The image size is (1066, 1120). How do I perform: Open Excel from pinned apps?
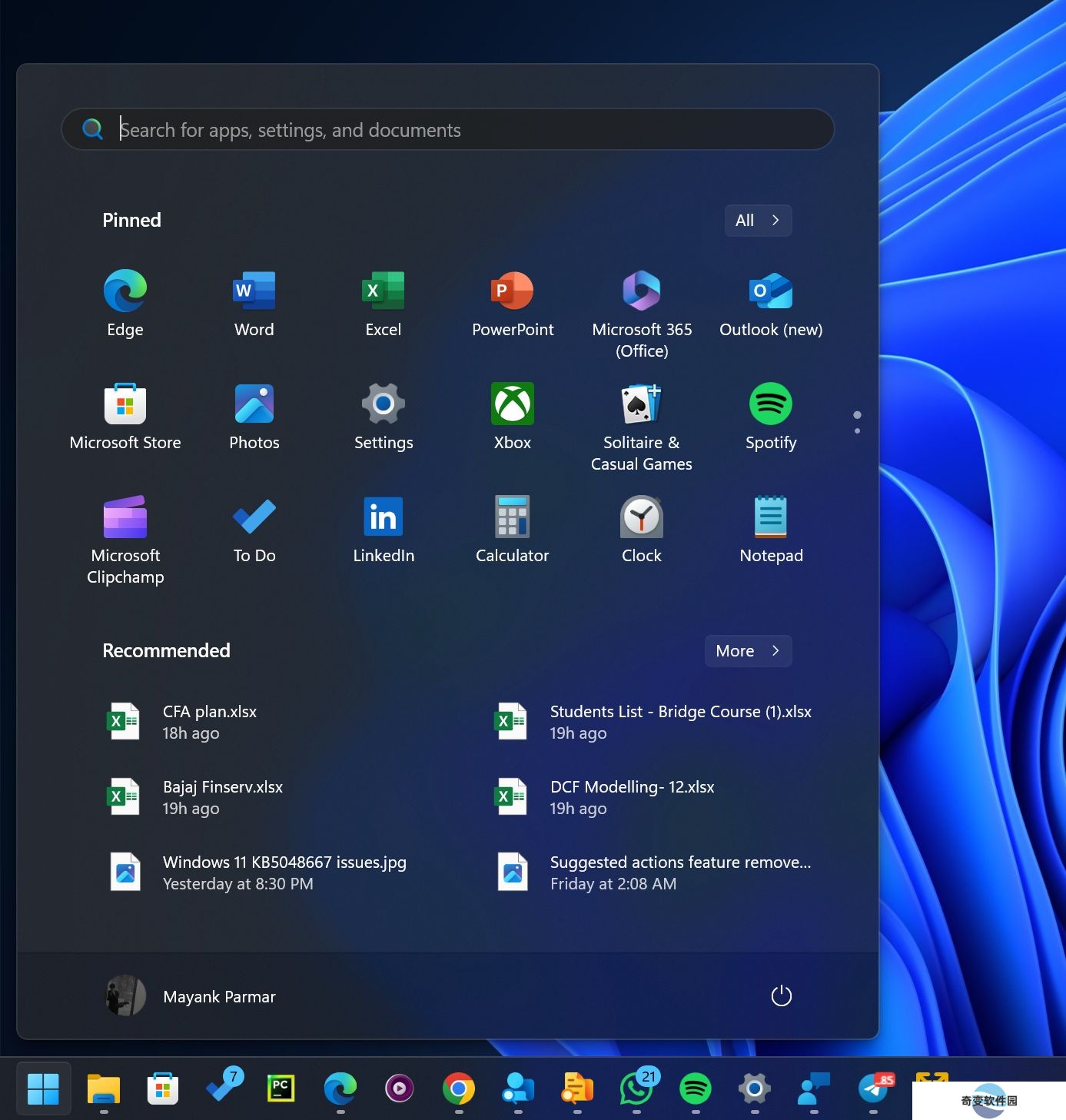384,304
